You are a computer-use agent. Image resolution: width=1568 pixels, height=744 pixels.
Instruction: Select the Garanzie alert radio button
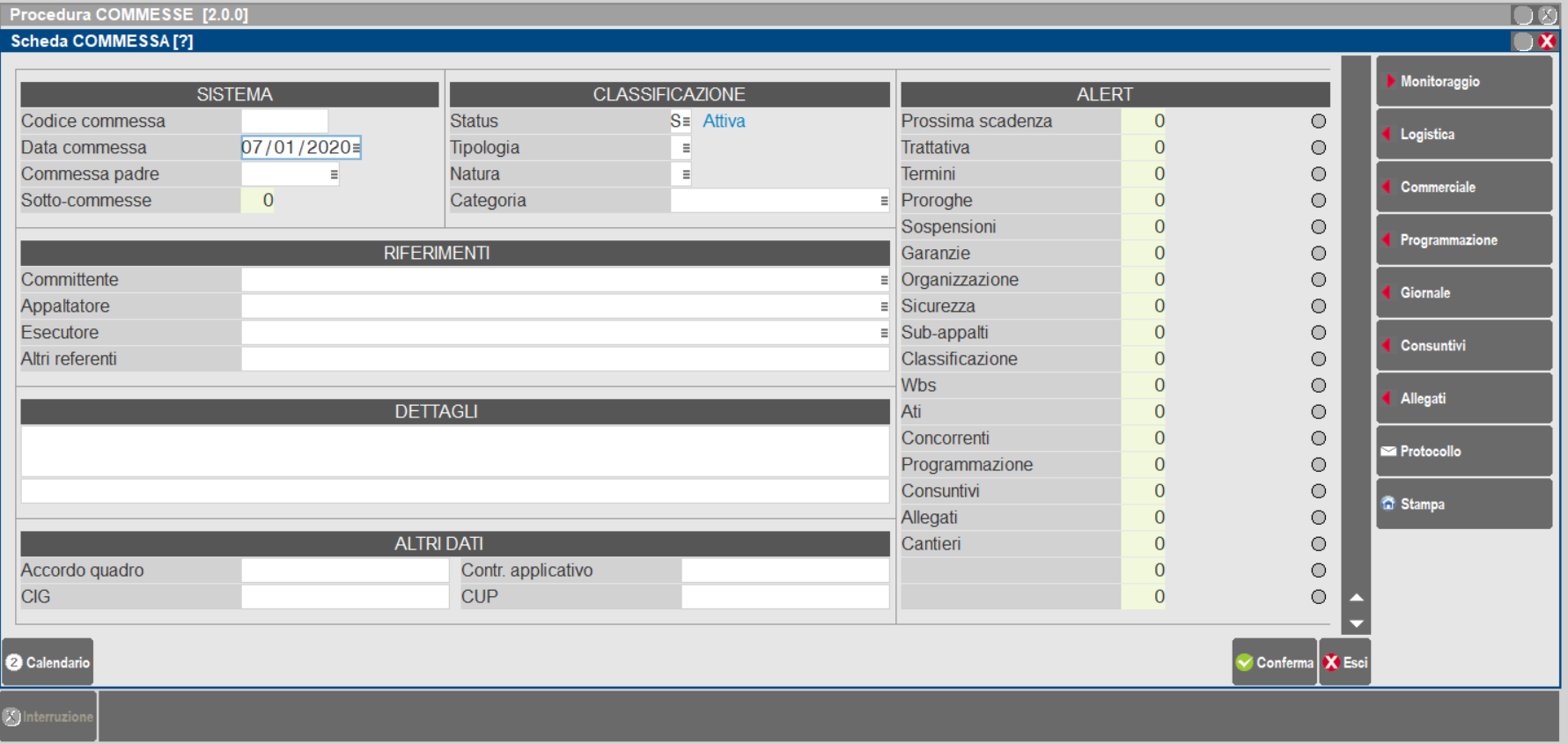pyautogui.click(x=1318, y=254)
